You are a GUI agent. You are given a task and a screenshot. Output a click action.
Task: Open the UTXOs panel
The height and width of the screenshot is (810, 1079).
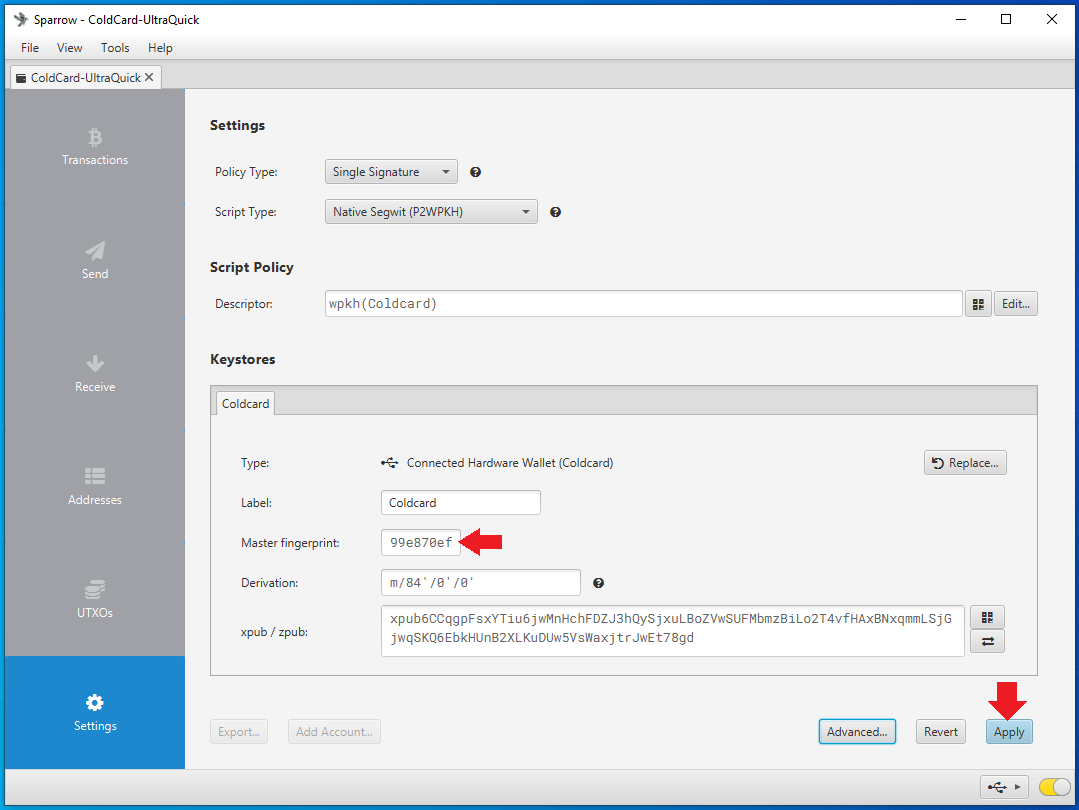click(95, 599)
